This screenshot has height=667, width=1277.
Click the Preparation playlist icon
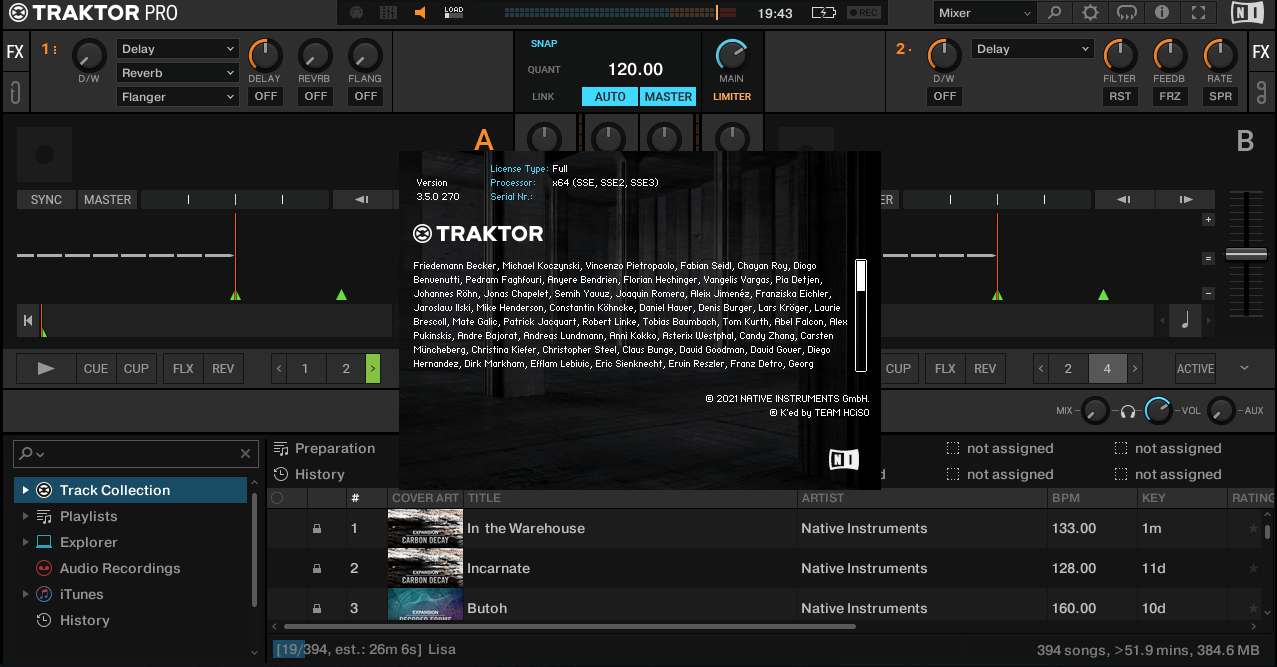click(x=282, y=448)
